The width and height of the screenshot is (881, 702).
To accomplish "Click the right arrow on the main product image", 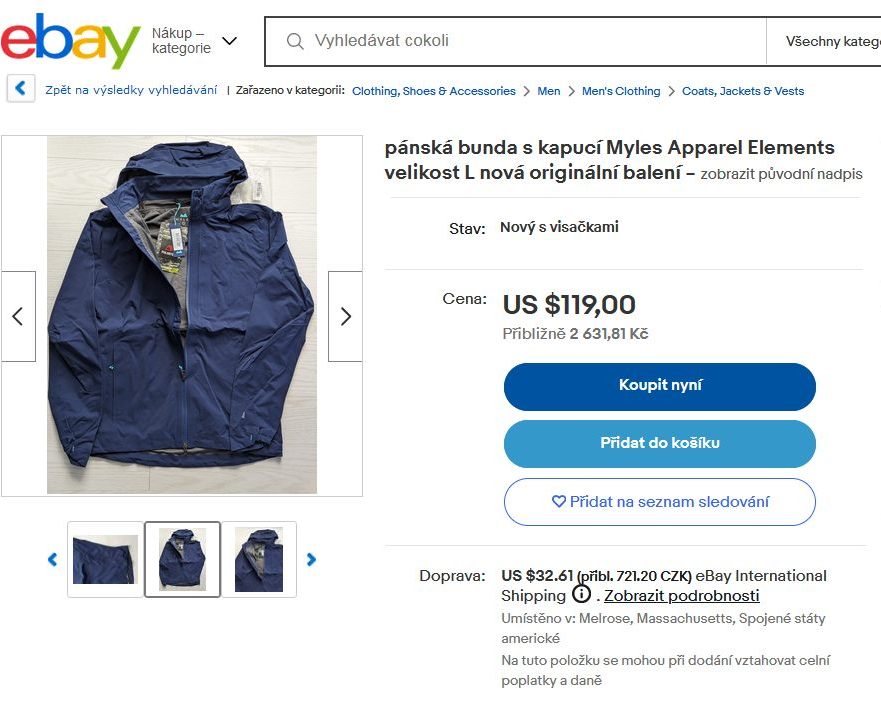I will pyautogui.click(x=345, y=316).
